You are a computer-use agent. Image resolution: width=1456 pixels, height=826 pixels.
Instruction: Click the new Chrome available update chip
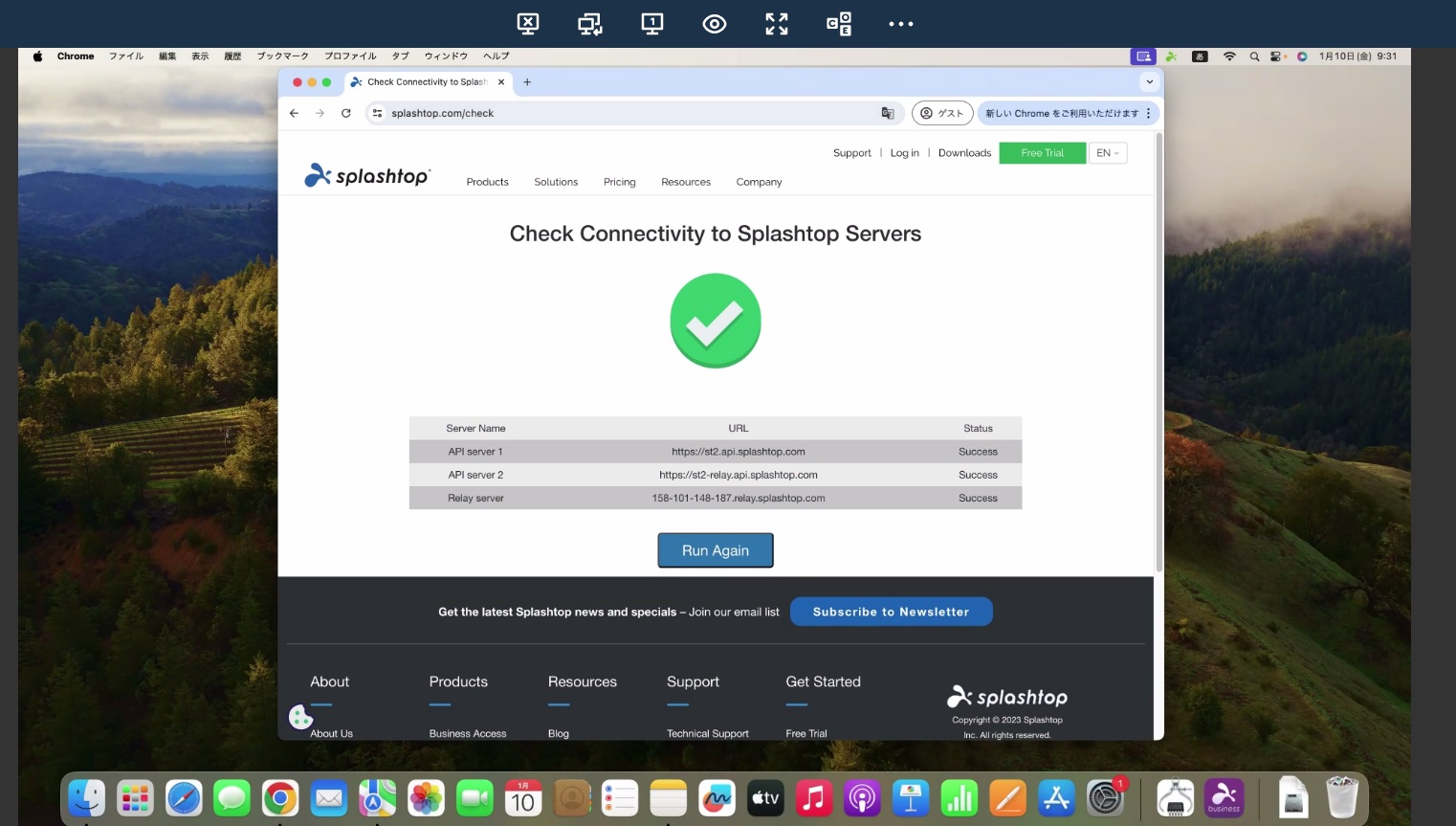pos(1061,113)
